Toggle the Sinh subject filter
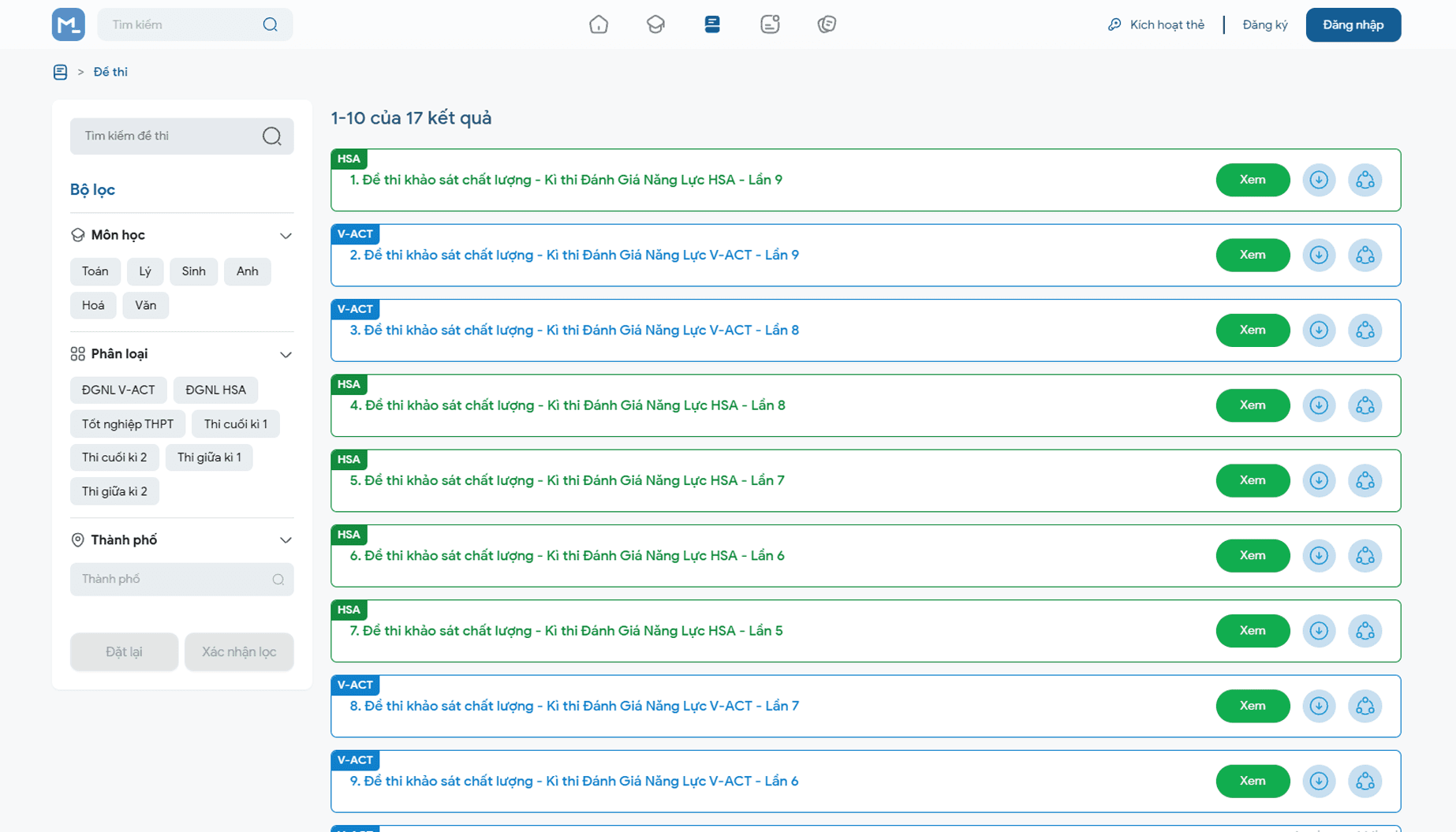Image resolution: width=1456 pixels, height=832 pixels. tap(193, 271)
